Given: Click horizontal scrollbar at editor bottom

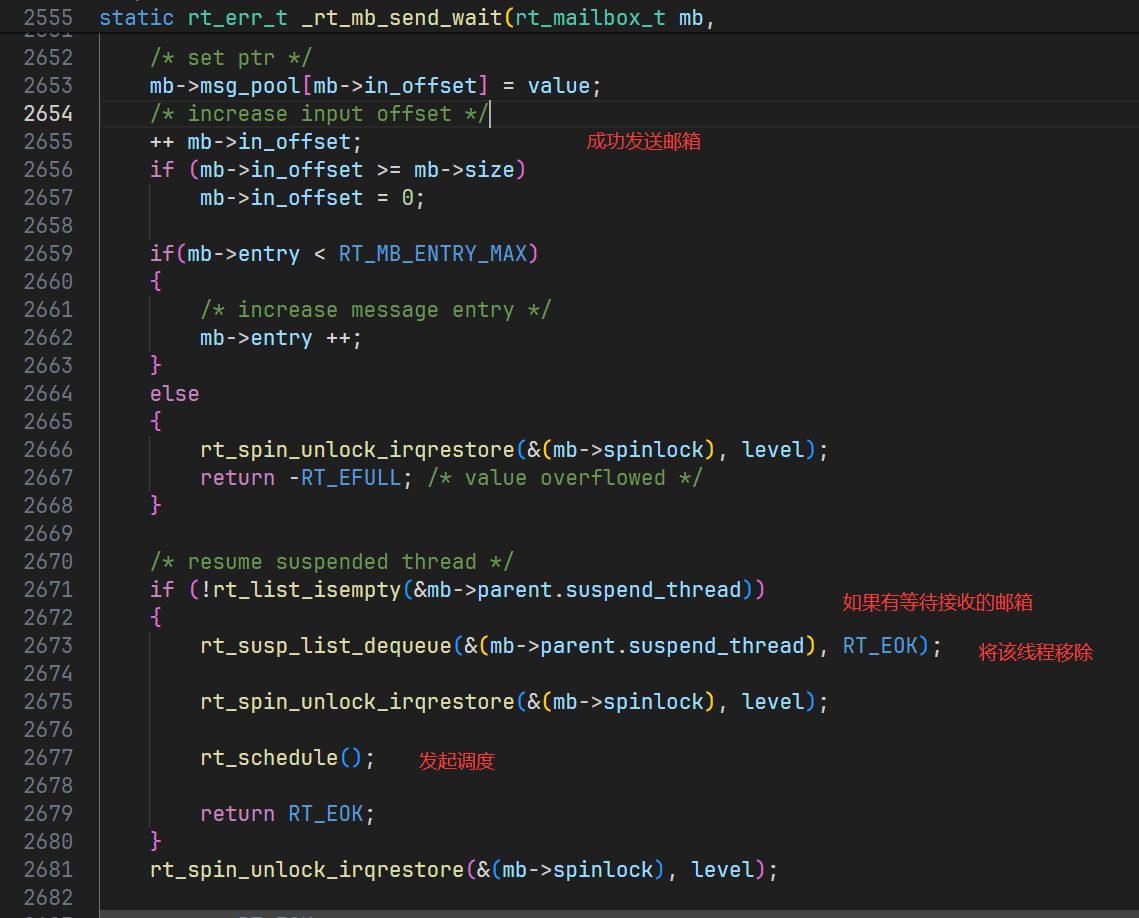Looking at the screenshot, I should point(619,914).
